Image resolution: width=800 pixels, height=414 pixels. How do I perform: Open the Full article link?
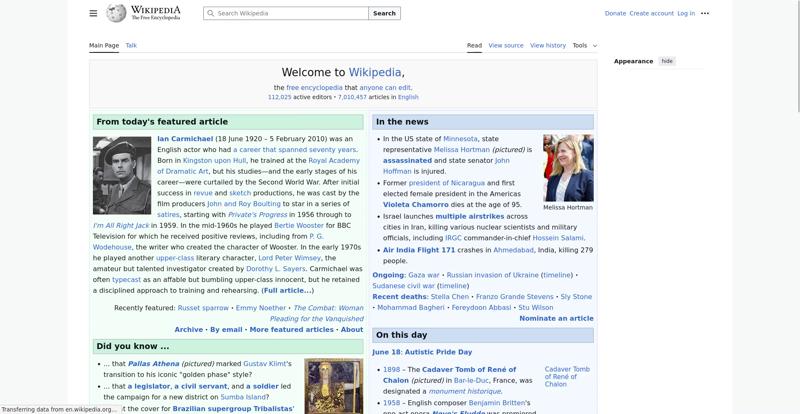point(287,290)
